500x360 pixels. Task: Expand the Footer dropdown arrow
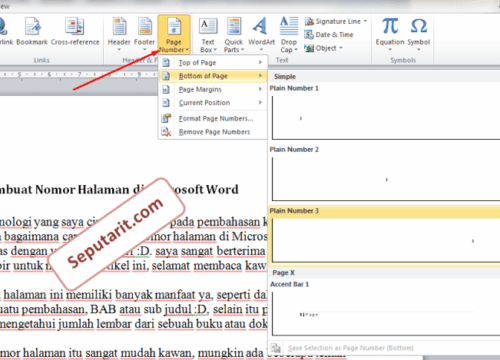144,50
